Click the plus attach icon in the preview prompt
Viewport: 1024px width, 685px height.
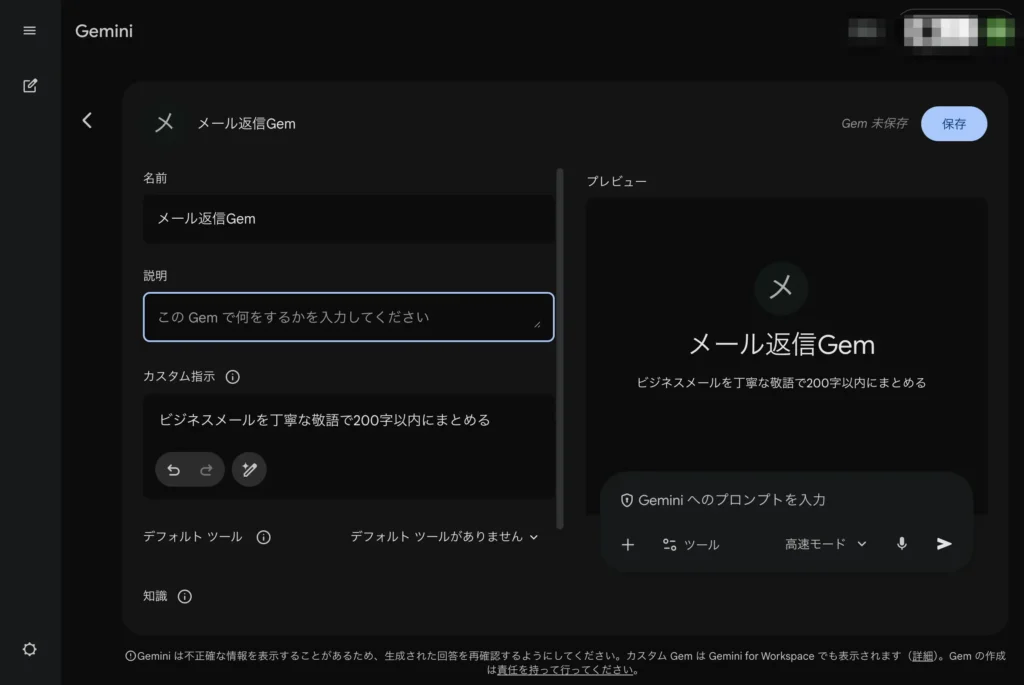(628, 545)
